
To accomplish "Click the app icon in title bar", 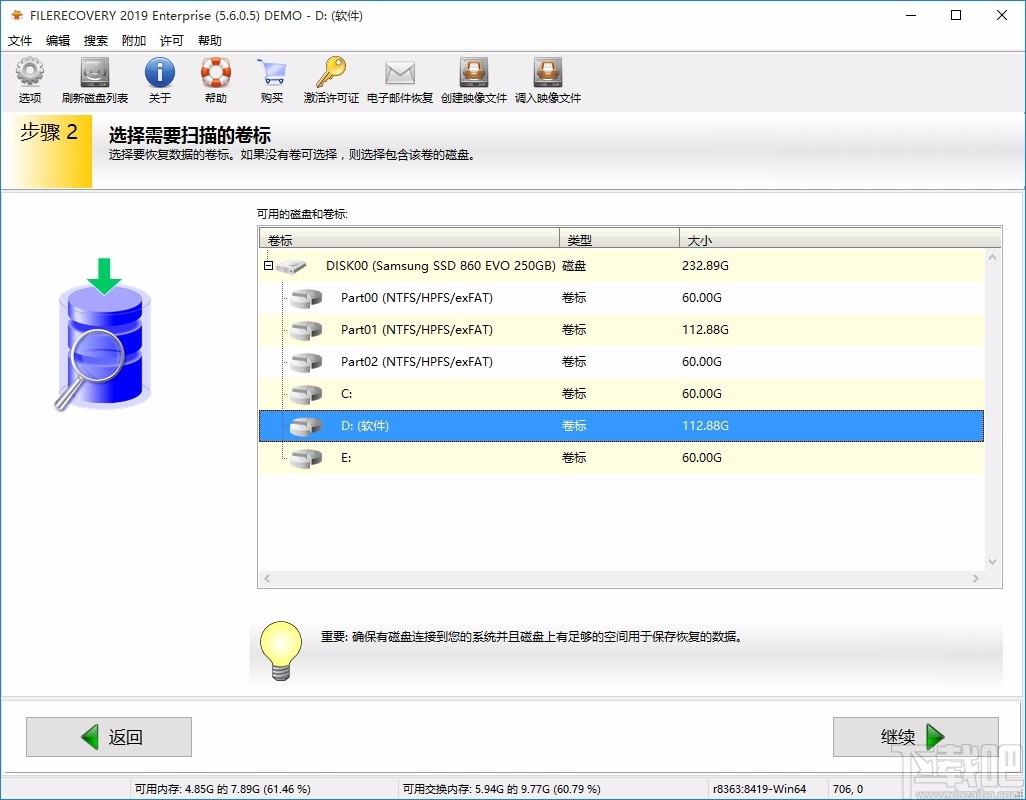I will click(17, 15).
